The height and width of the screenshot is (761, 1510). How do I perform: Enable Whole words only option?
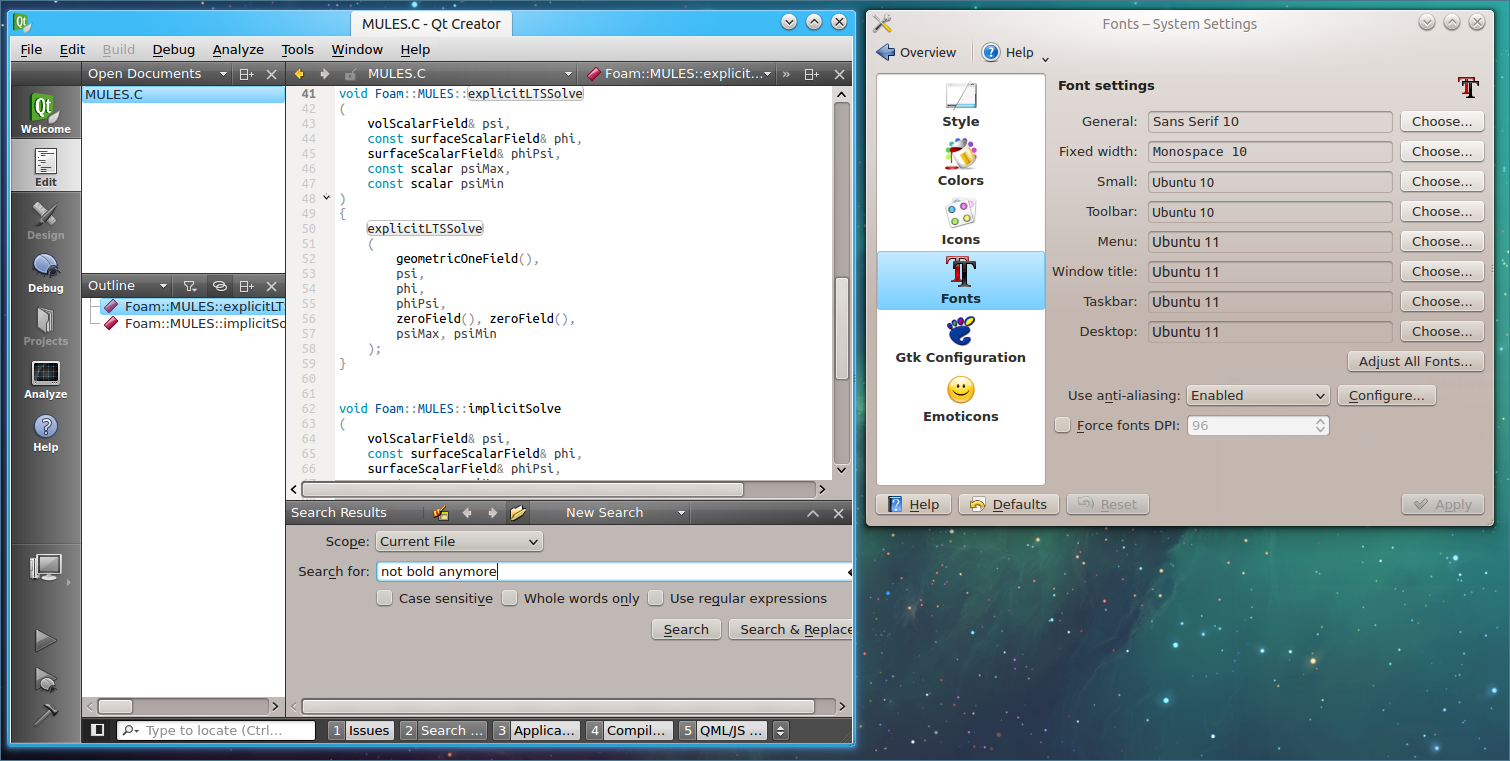pos(509,598)
